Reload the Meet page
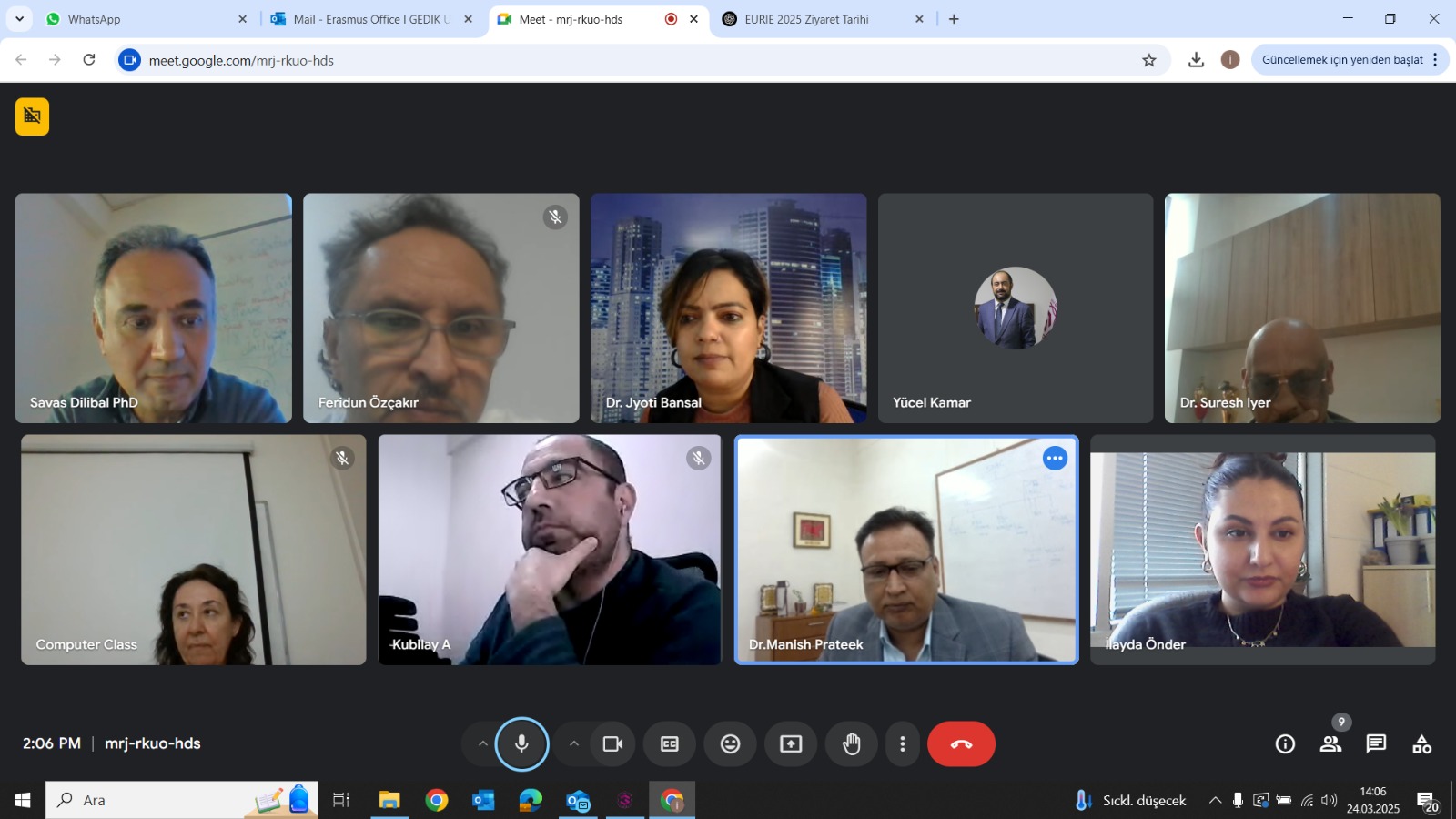Viewport: 1456px width, 819px height. [89, 60]
